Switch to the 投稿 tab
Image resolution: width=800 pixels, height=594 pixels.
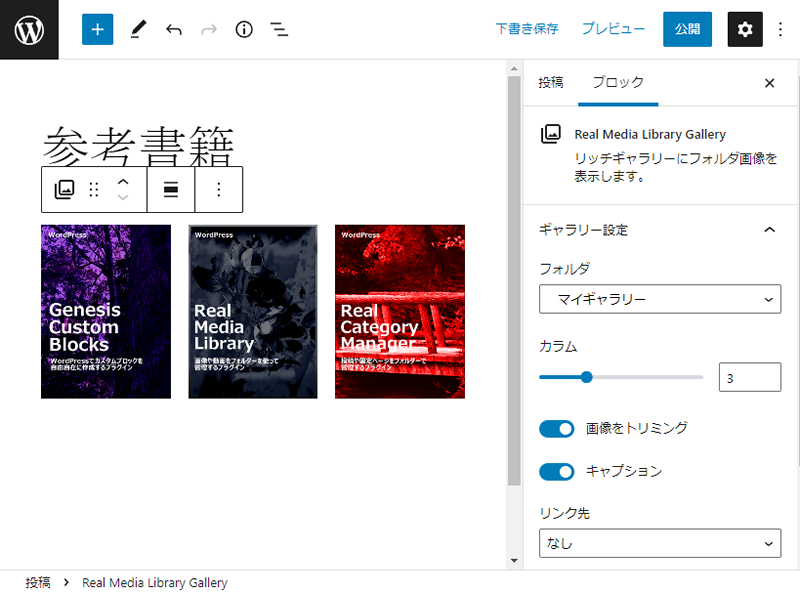tap(551, 83)
